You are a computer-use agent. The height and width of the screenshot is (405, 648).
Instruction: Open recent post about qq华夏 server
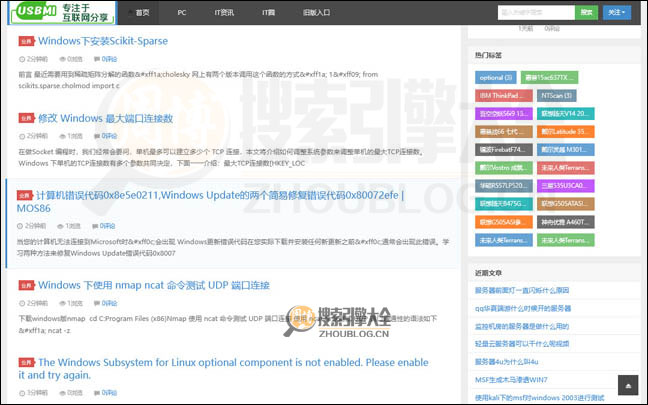523,309
